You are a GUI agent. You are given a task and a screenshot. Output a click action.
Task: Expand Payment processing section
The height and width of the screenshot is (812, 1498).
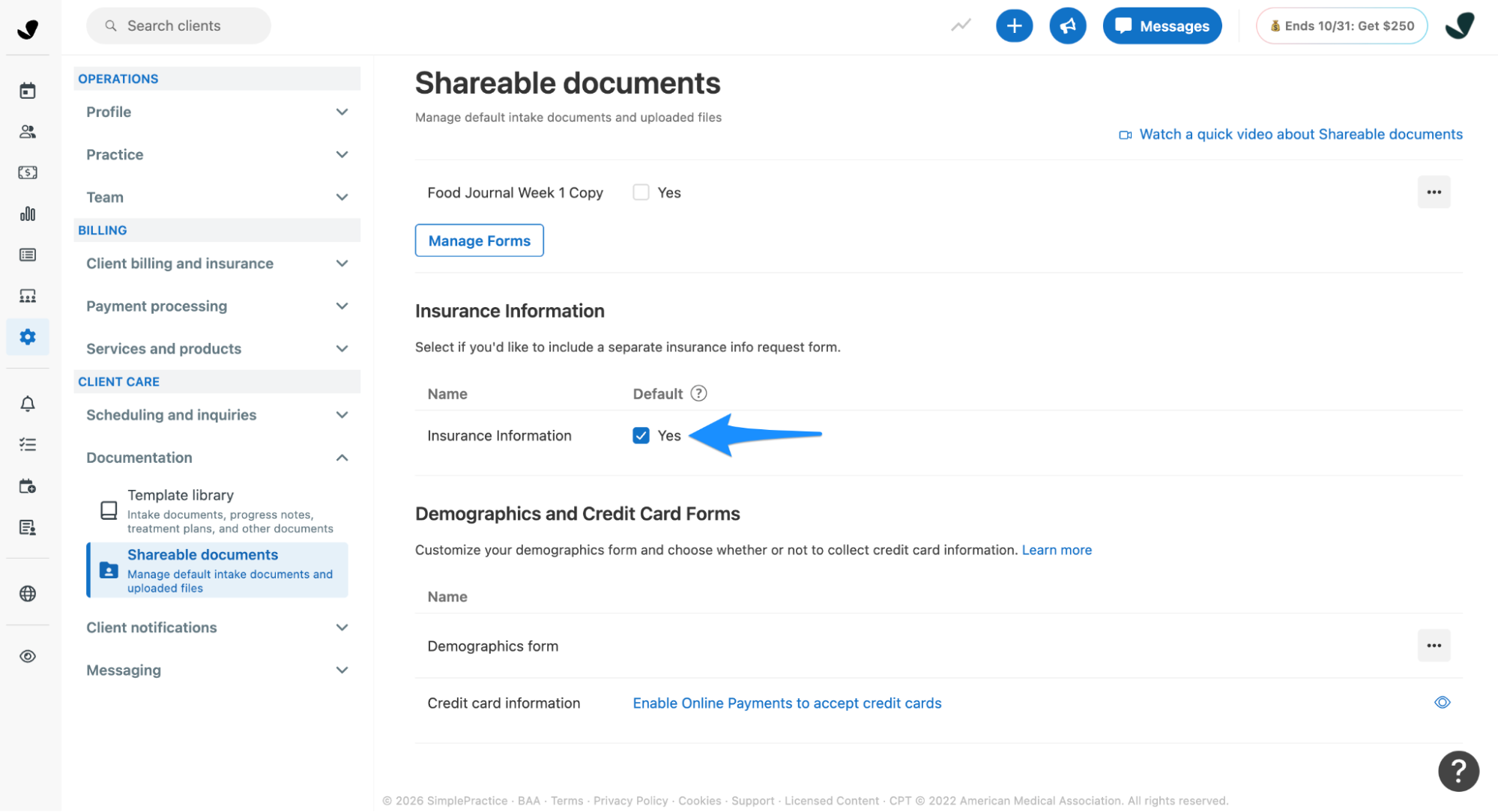[217, 306]
